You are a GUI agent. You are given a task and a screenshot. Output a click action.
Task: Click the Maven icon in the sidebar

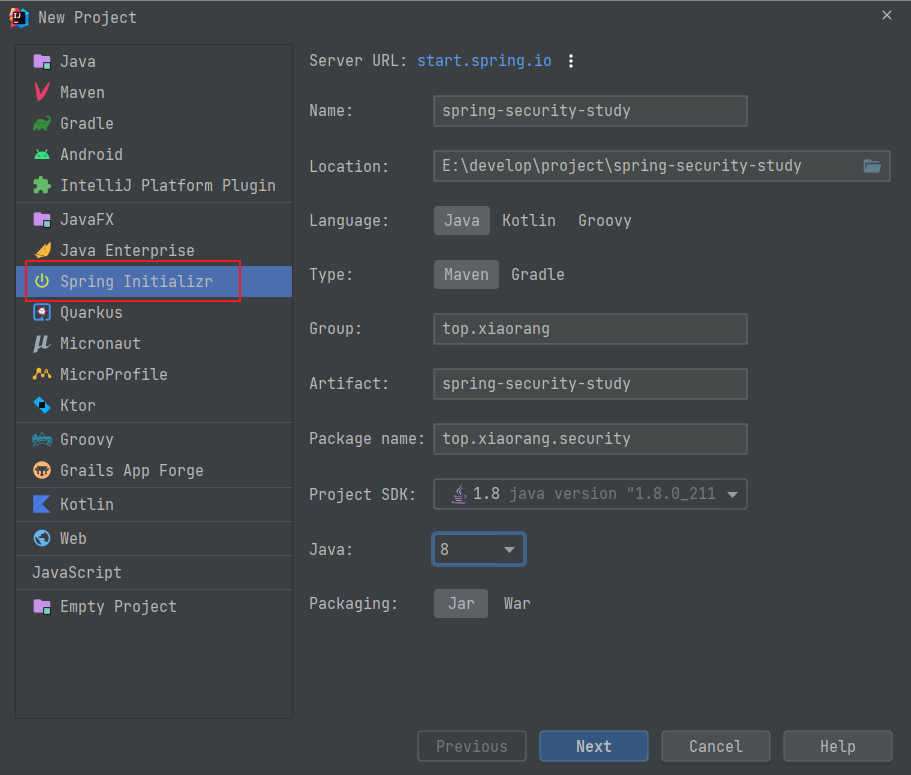pyautogui.click(x=42, y=92)
